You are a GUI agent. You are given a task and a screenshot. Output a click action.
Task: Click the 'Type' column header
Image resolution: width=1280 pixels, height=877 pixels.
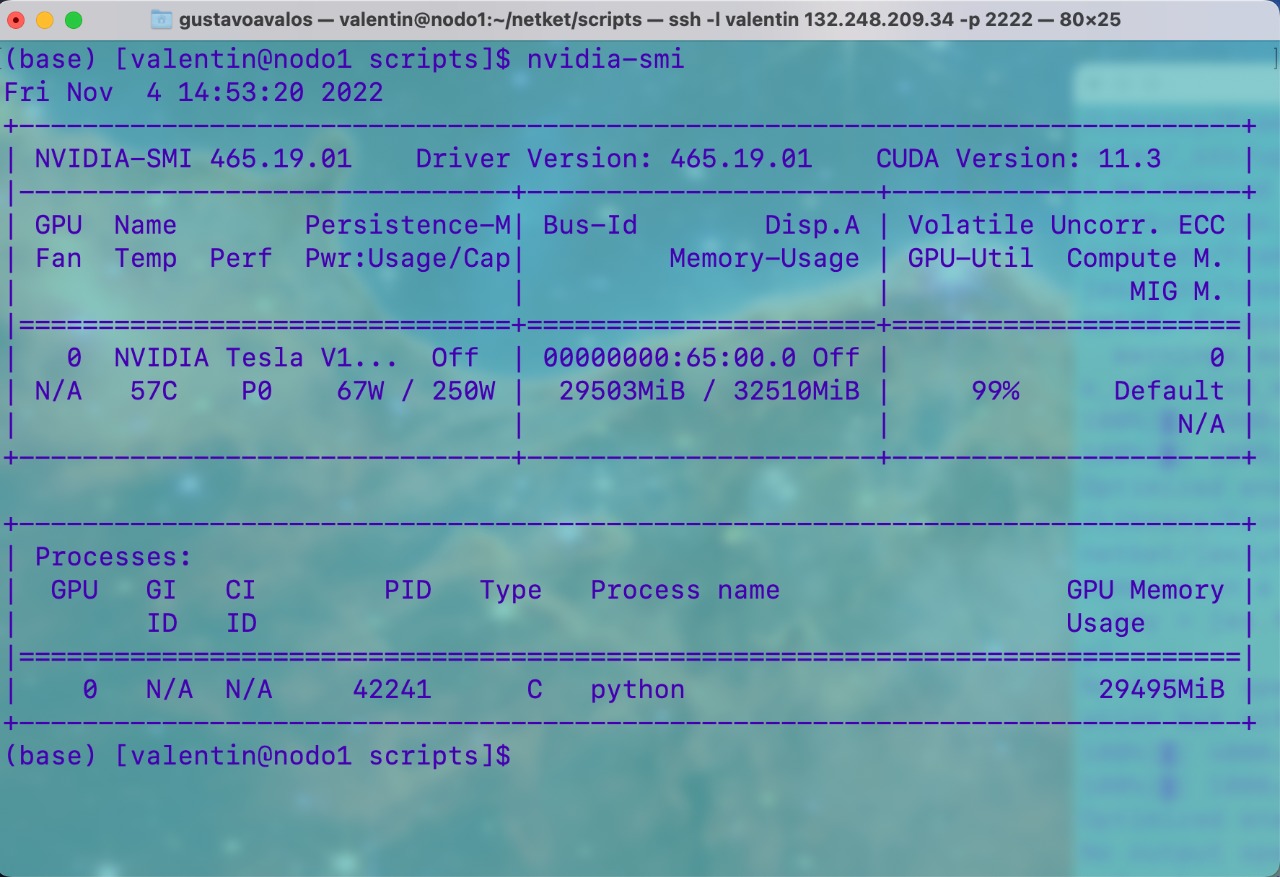click(511, 590)
